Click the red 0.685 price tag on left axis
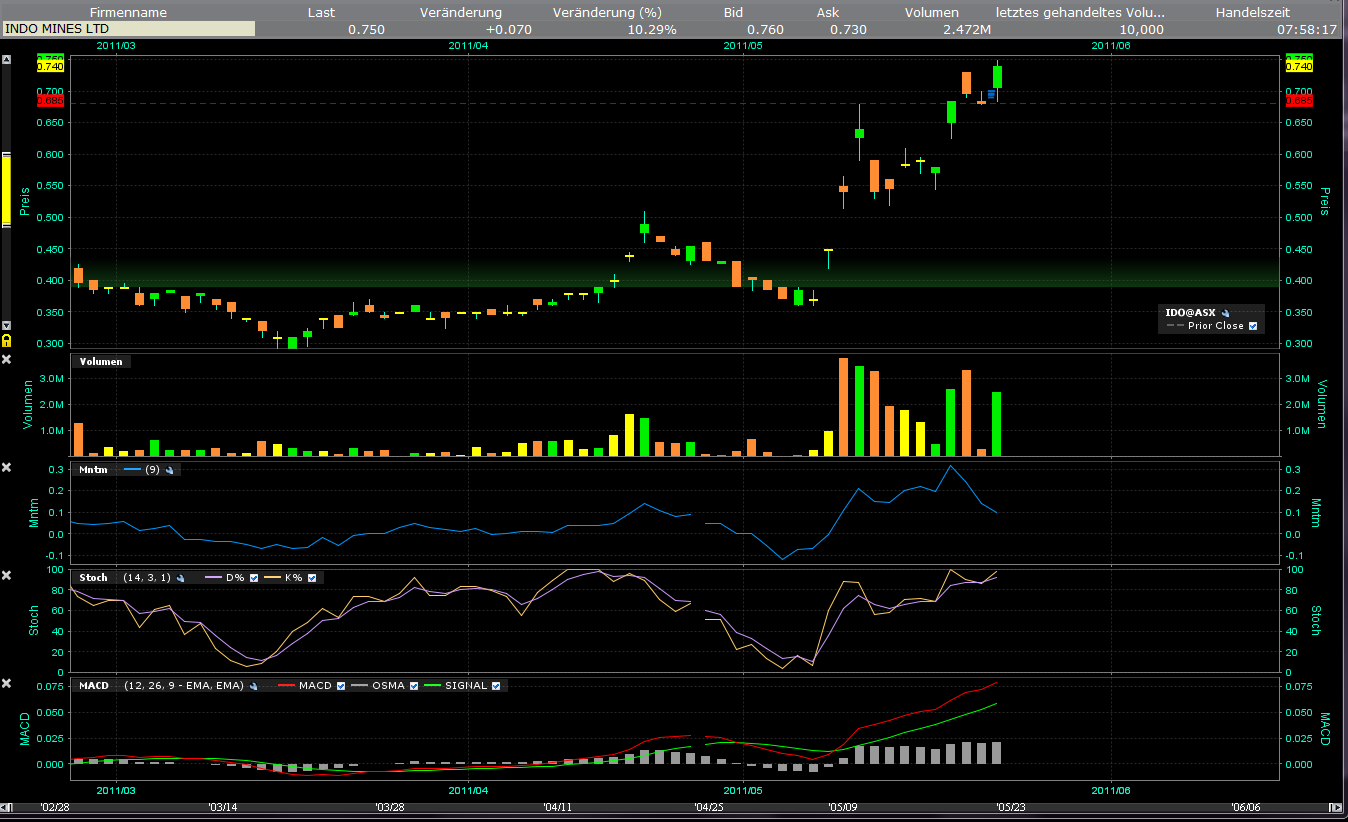The width and height of the screenshot is (1348, 822). 50,101
